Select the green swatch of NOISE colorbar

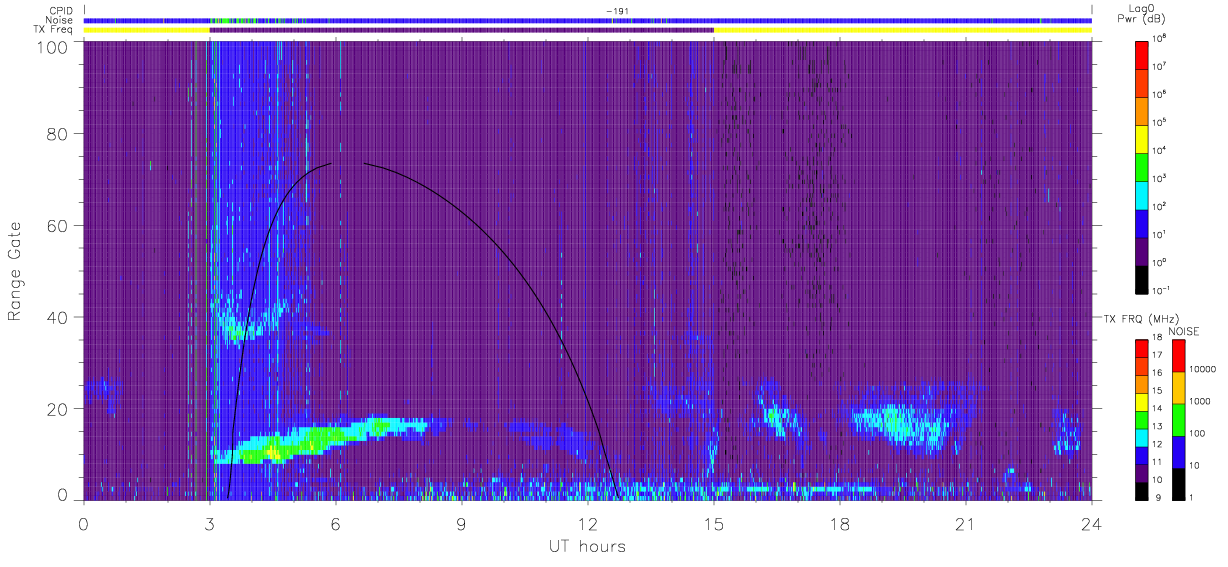coord(1177,418)
